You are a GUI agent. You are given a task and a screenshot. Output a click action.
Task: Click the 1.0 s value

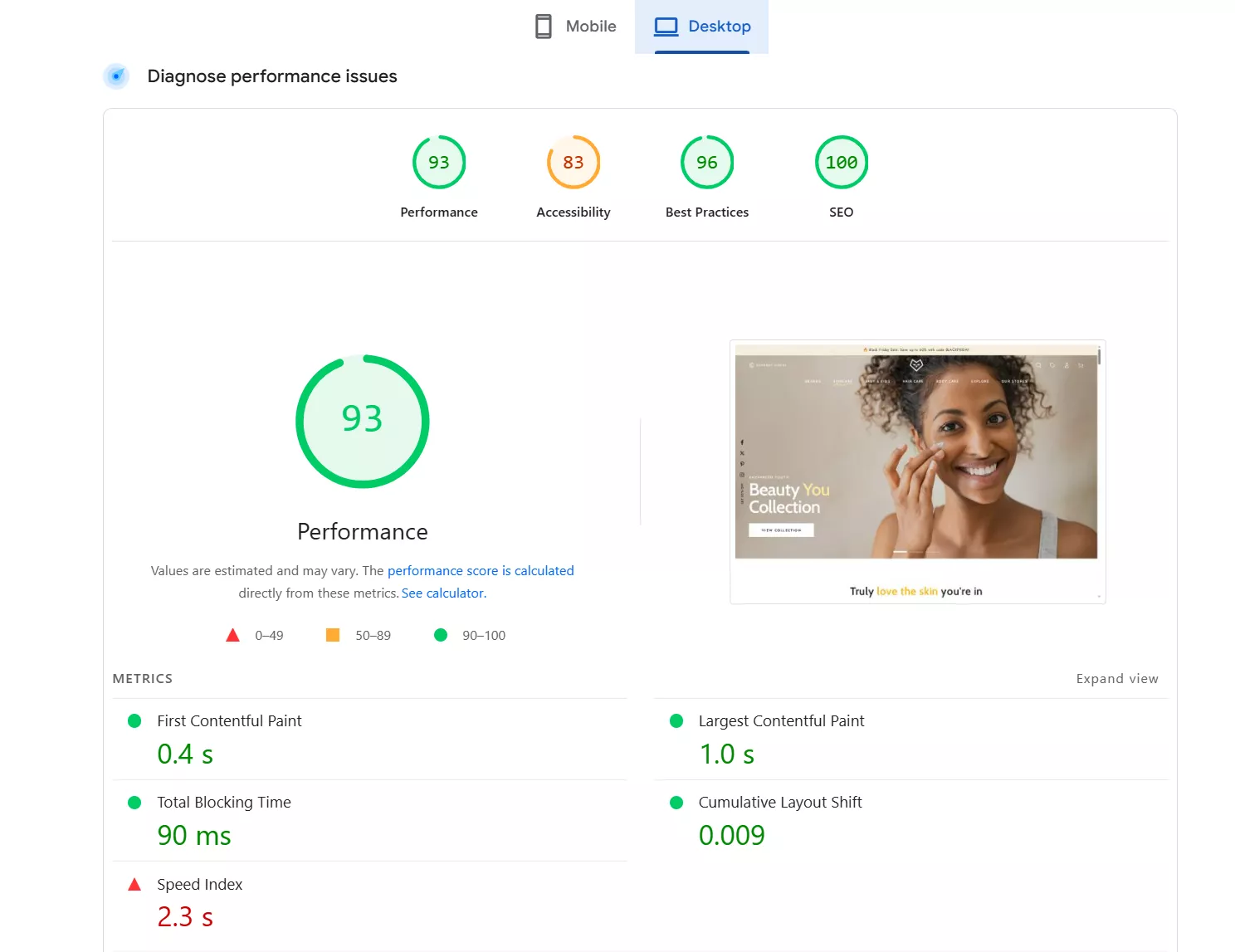click(x=727, y=754)
